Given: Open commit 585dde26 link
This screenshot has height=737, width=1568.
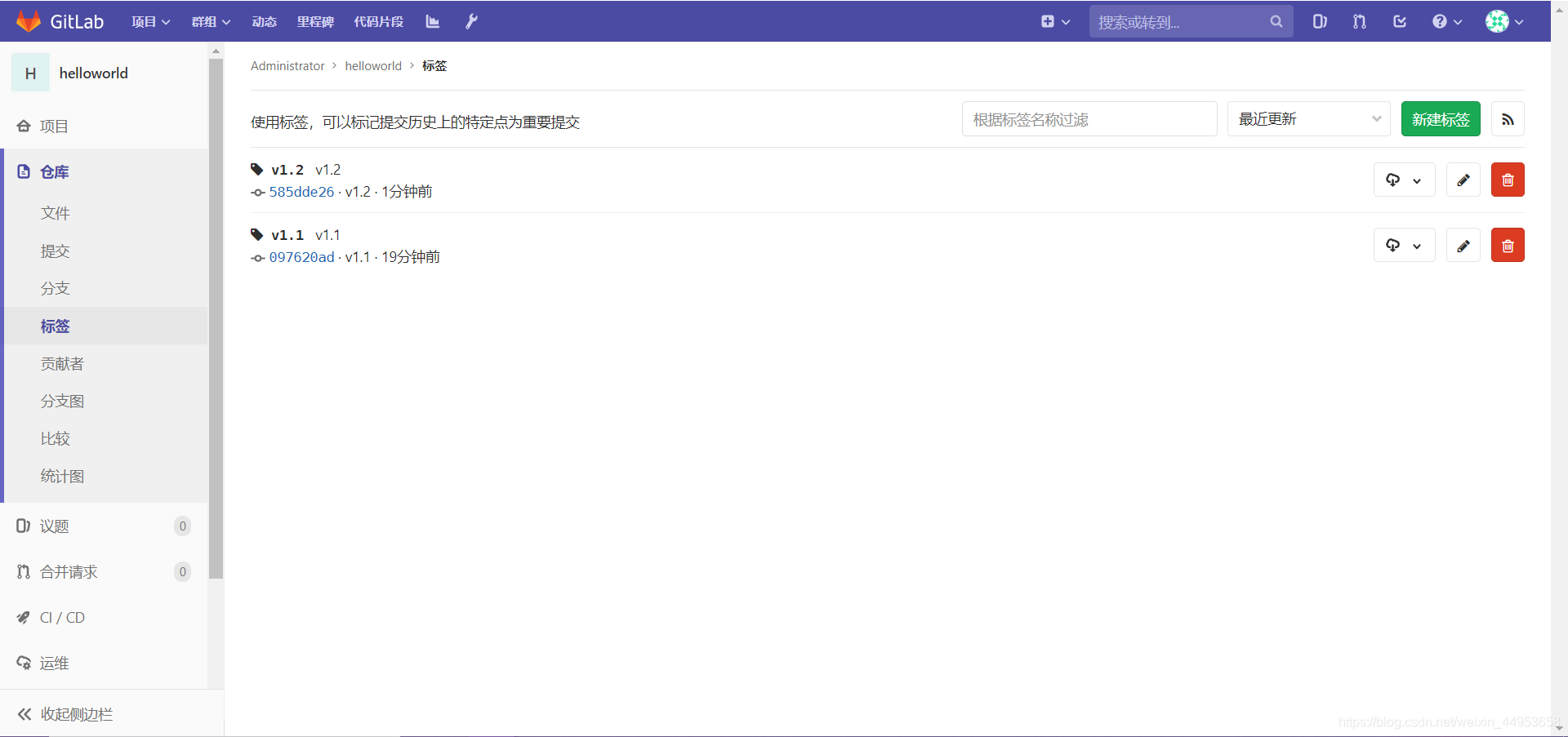Looking at the screenshot, I should (x=301, y=192).
